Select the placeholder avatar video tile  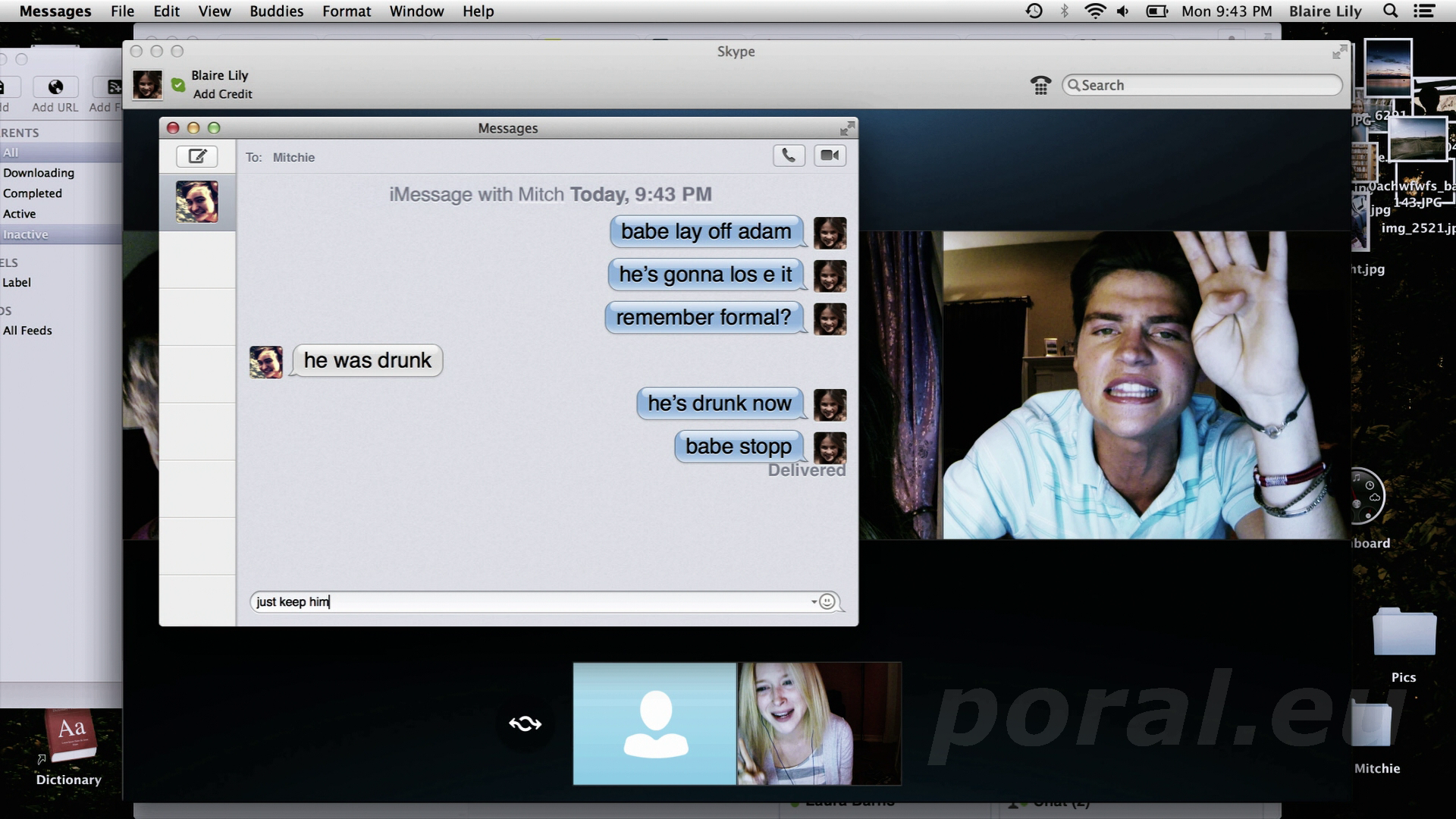pos(654,723)
